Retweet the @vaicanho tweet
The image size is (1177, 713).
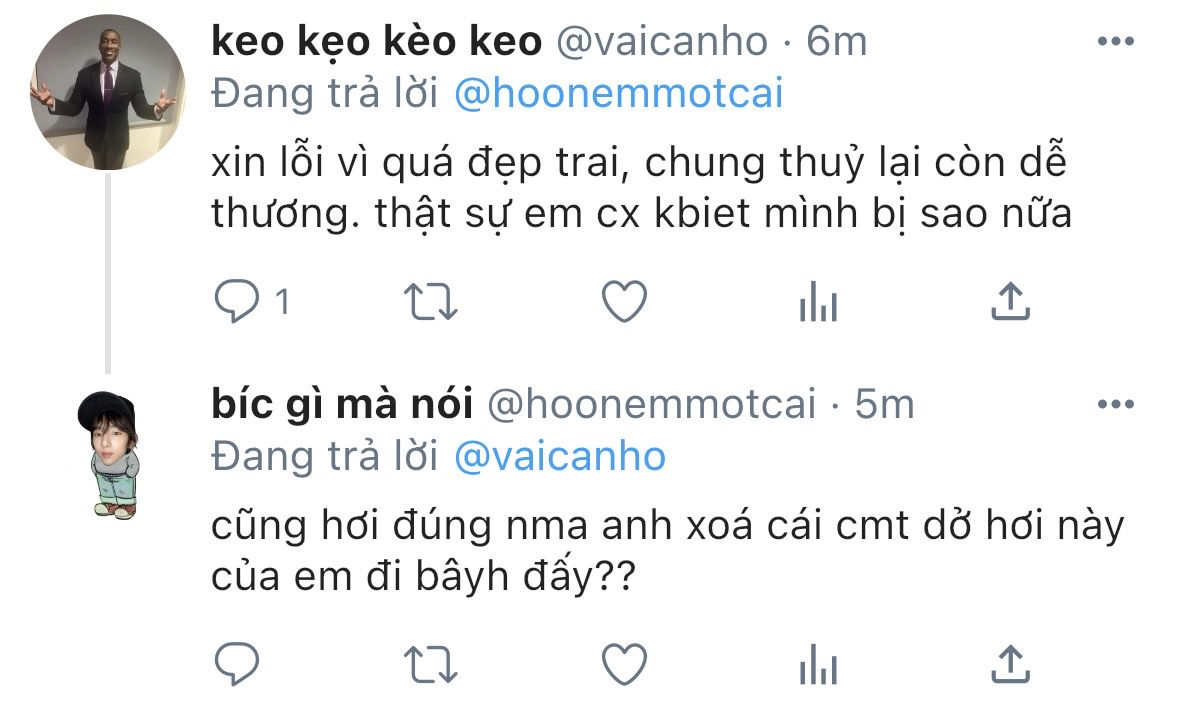[431, 302]
